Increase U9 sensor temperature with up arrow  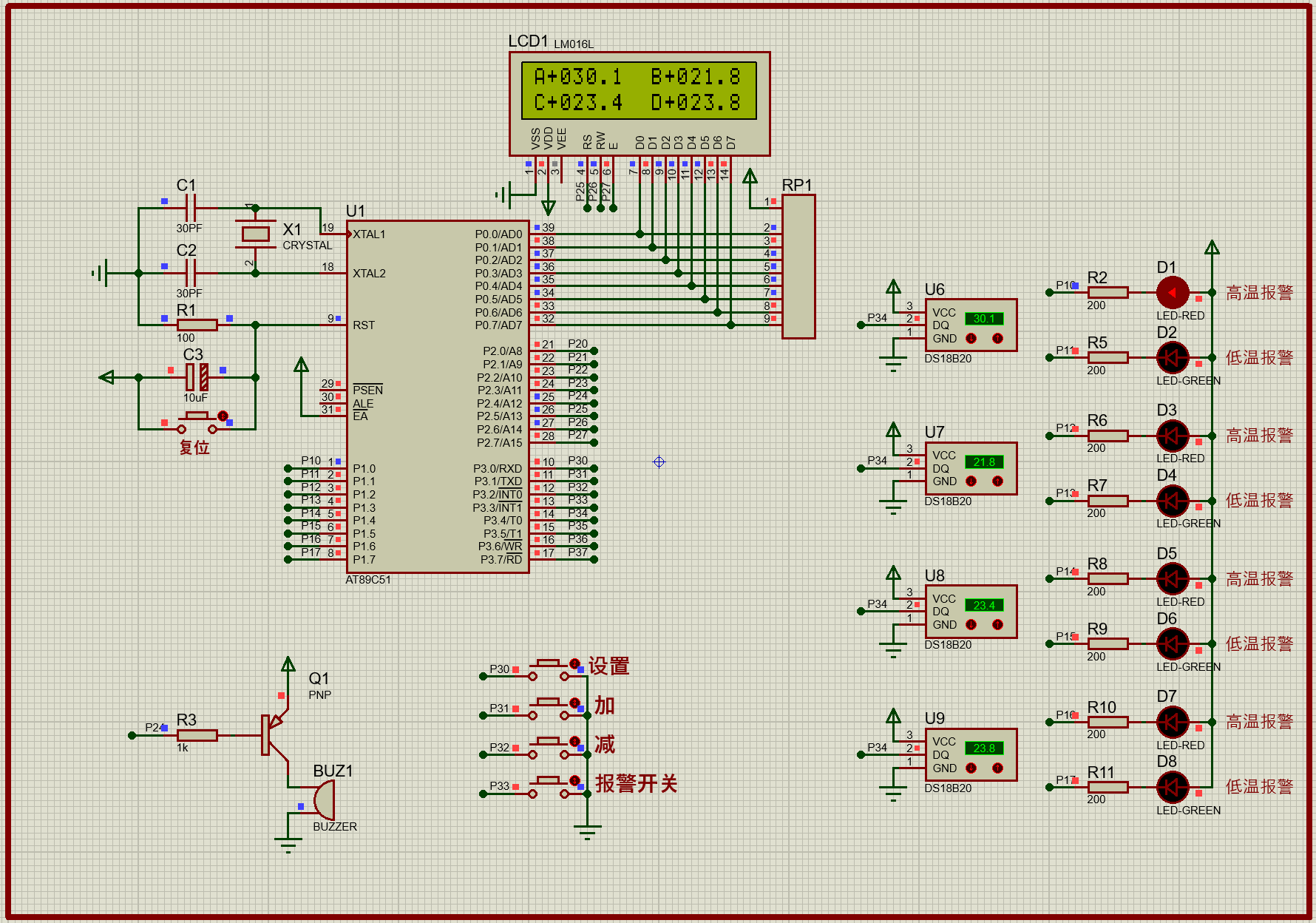pyautogui.click(x=997, y=768)
